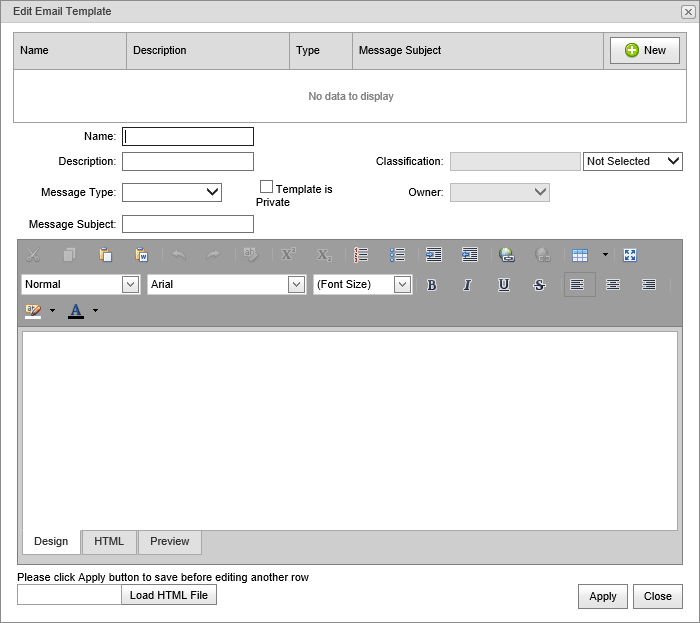Check the Template is Private checkbox
Viewport: 700px width, 623px height.
266,187
